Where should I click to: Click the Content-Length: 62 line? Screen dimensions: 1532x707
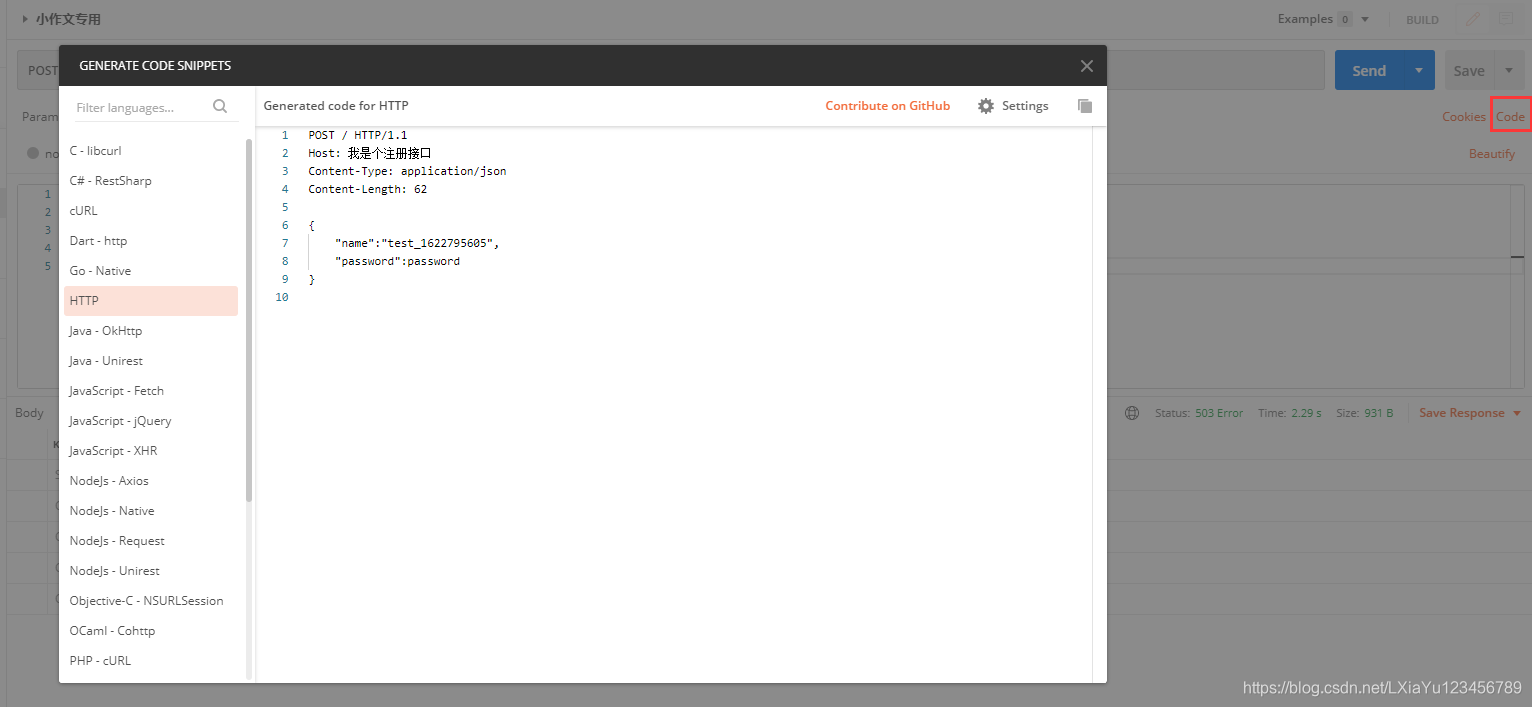367,189
